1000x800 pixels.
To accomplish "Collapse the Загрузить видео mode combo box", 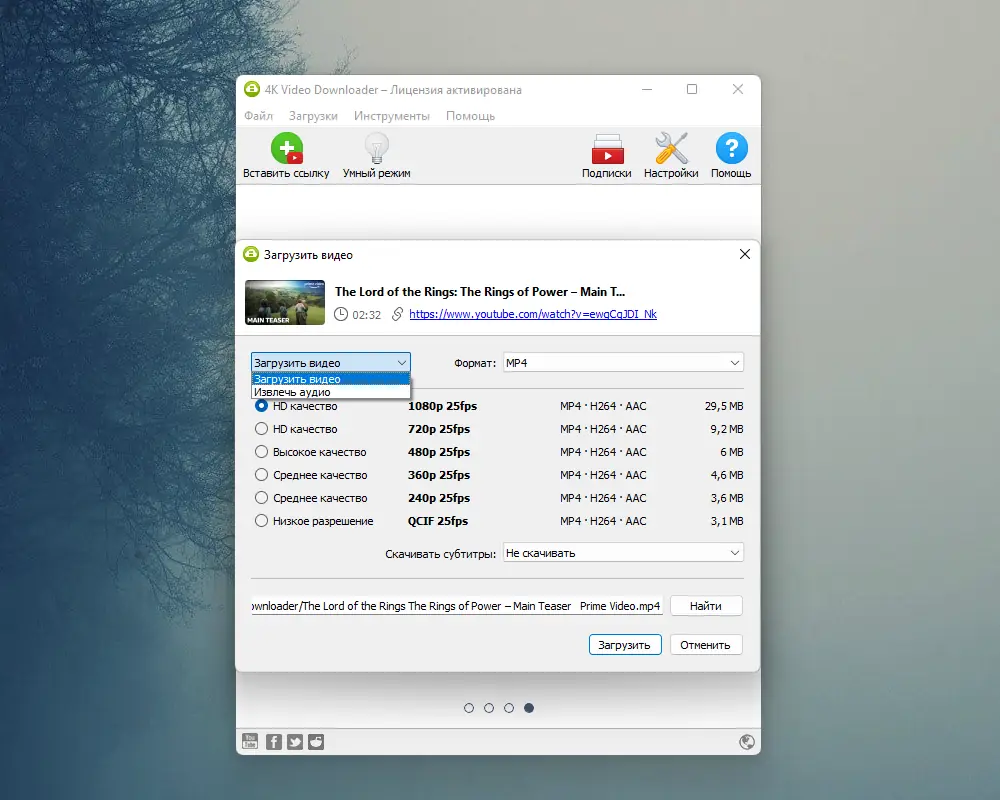I will pyautogui.click(x=330, y=362).
